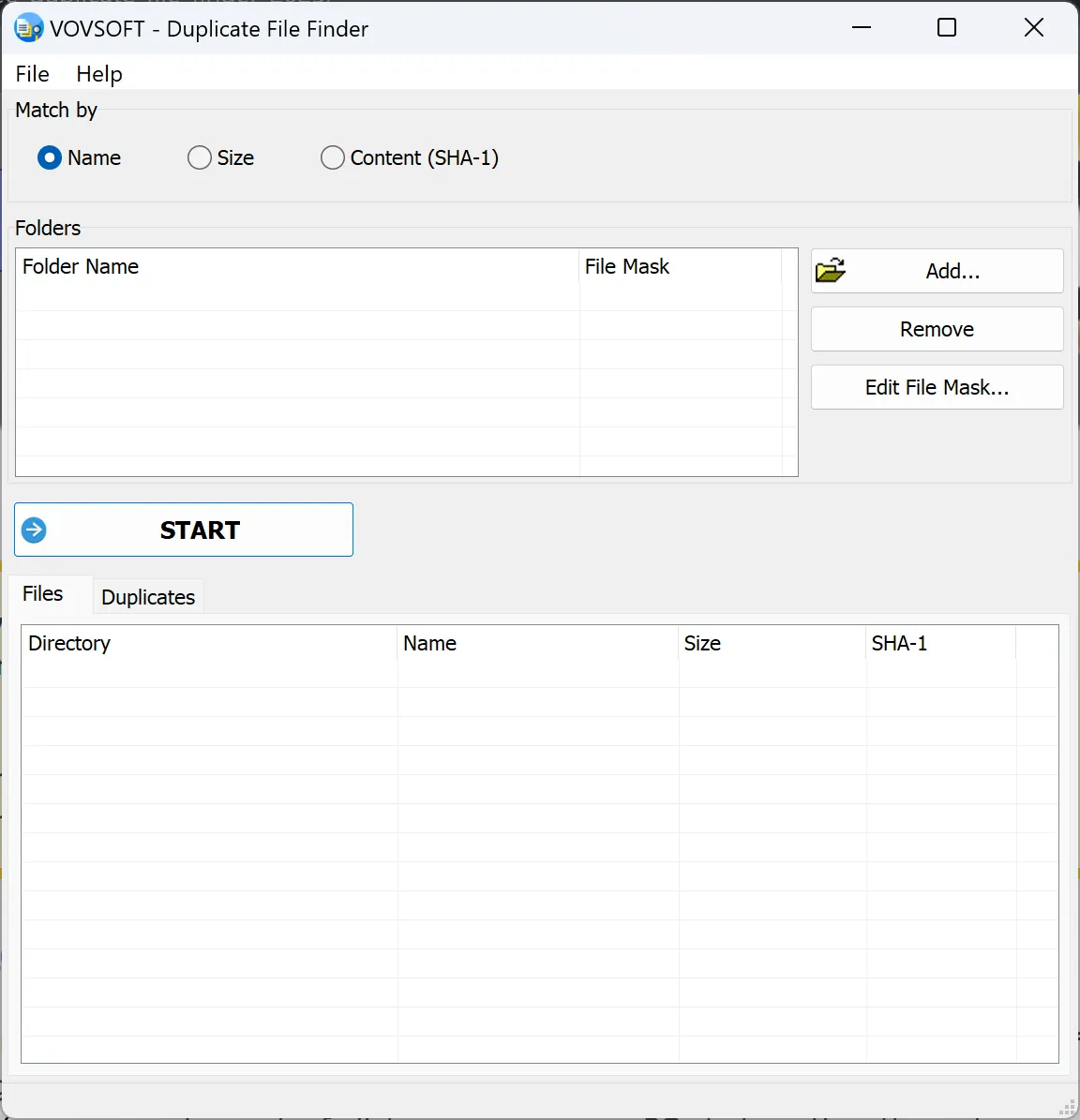The image size is (1080, 1120).
Task: Click the VOVSOFT app icon in title bar
Action: tap(28, 28)
